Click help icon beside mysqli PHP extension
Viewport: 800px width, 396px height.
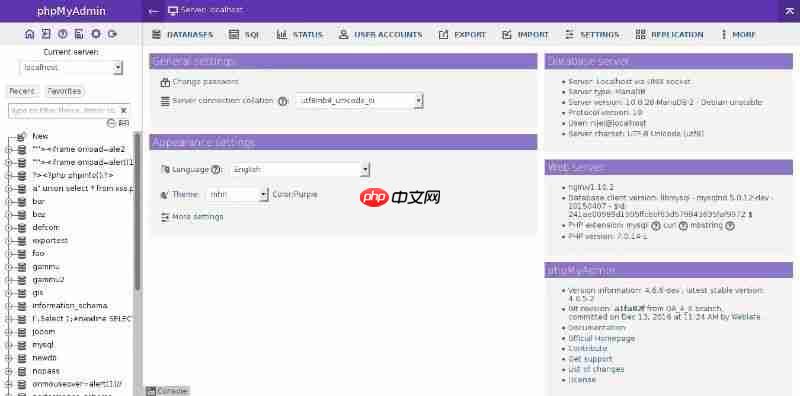pos(656,226)
